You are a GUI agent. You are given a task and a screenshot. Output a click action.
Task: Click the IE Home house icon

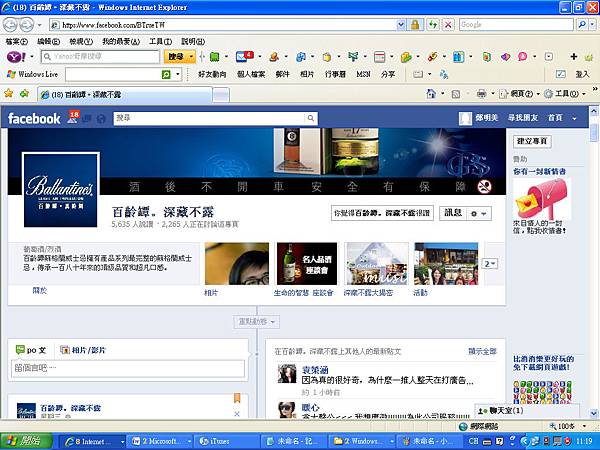coord(431,93)
